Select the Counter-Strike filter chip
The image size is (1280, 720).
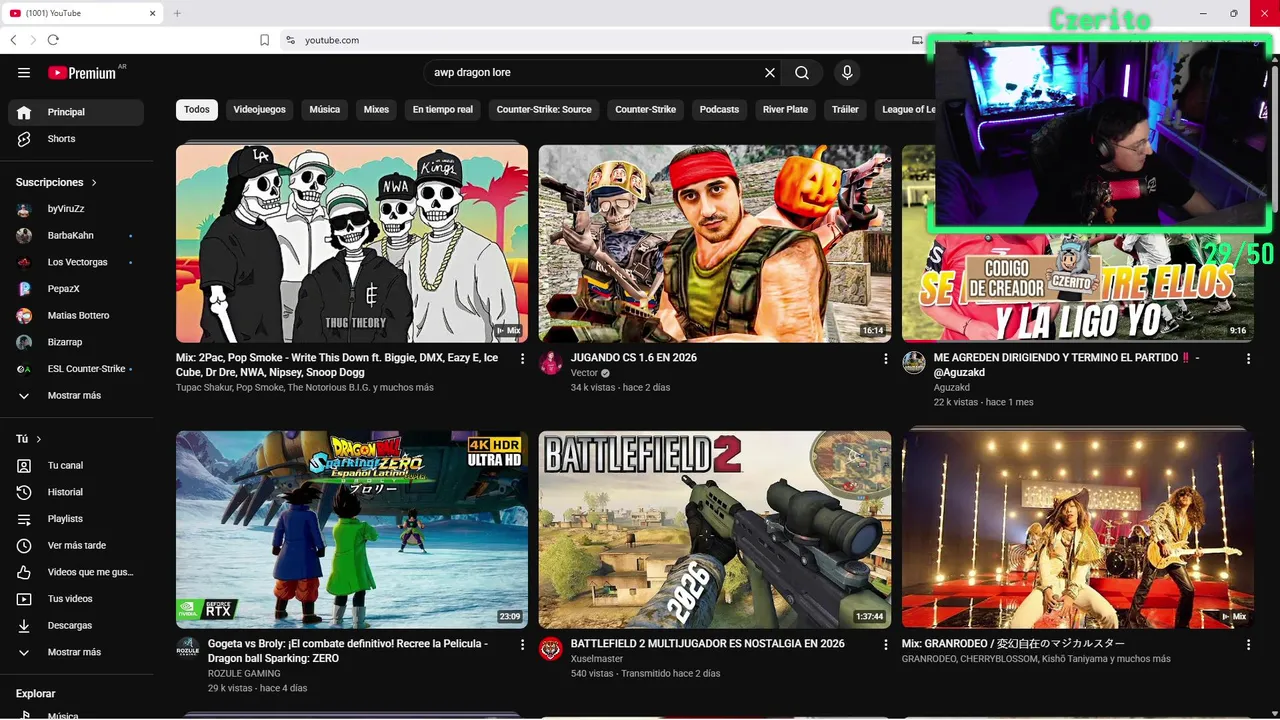pyautogui.click(x=646, y=110)
